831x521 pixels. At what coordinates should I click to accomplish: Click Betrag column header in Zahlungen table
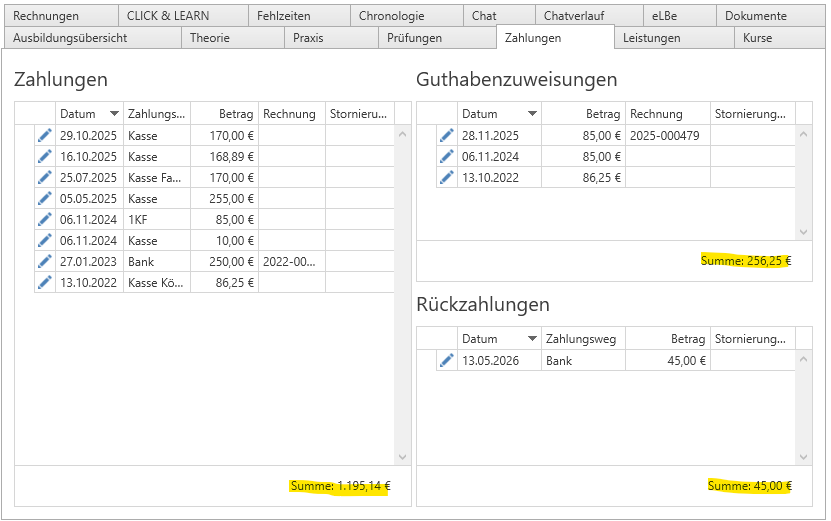(225, 114)
